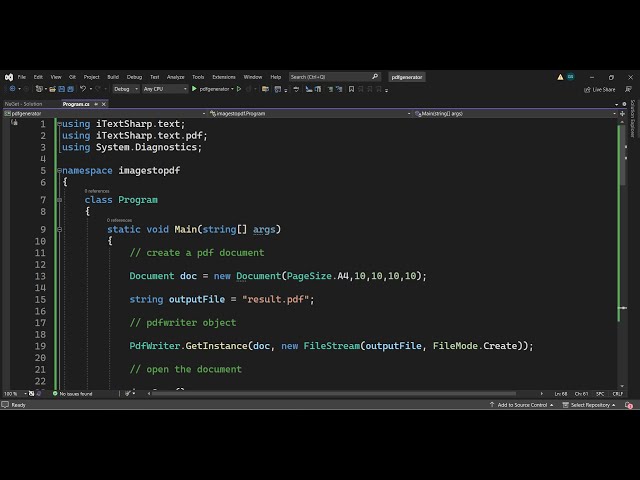Open the notifications bell in the status bar
Image resolution: width=640 pixels, height=480 pixels.
click(630, 405)
